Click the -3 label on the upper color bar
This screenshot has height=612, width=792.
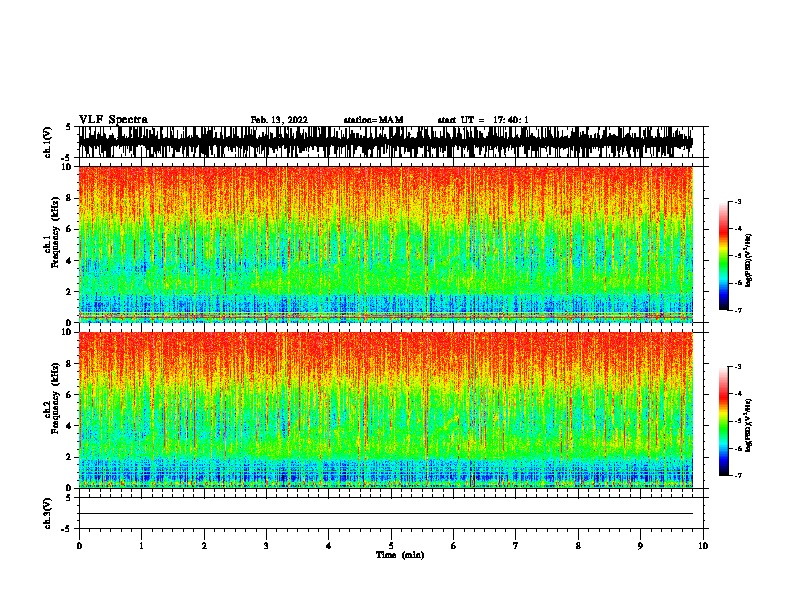(738, 202)
